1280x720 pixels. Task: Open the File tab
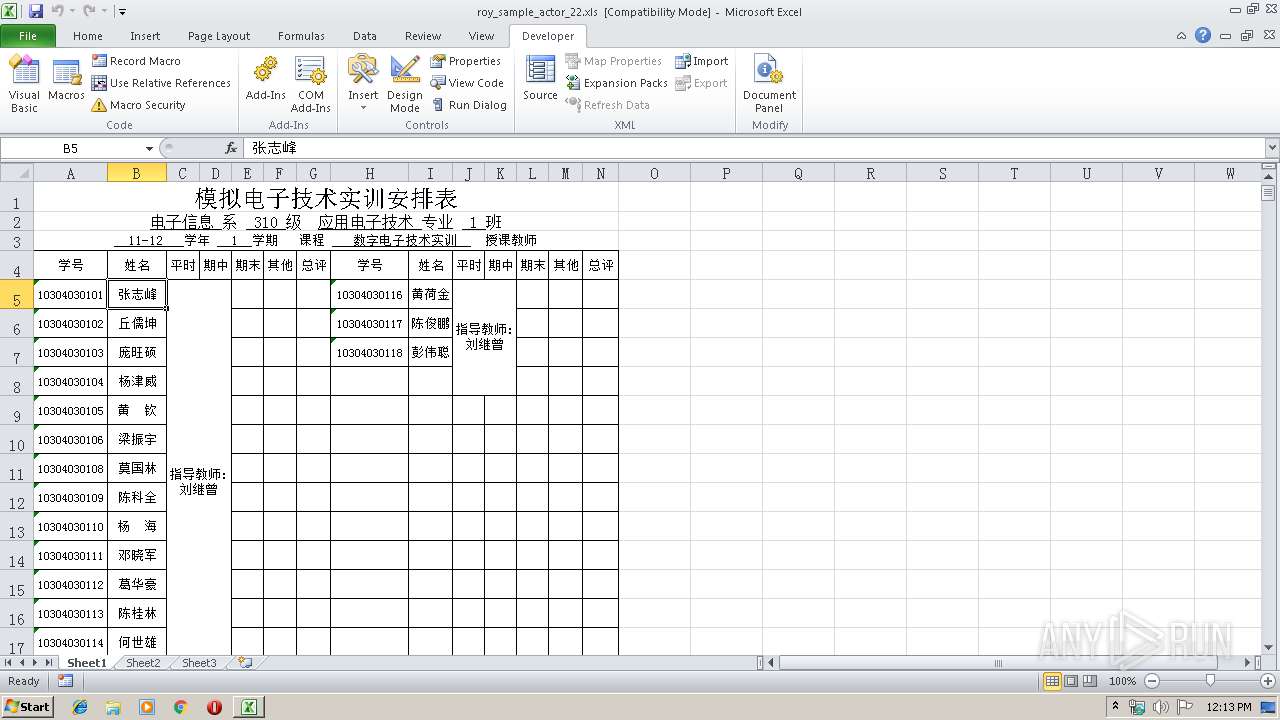(x=28, y=35)
